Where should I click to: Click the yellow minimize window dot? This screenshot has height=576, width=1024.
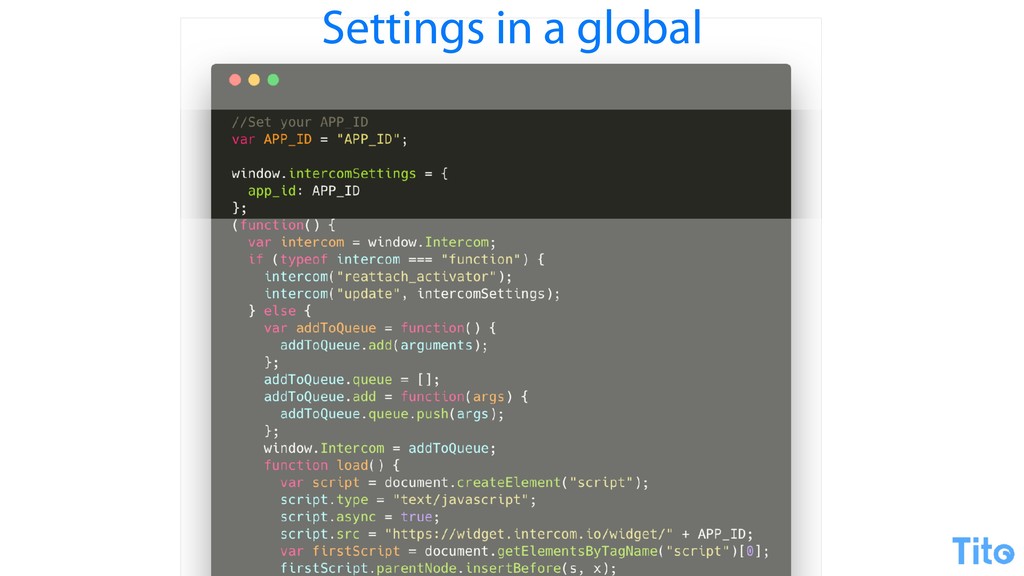[x=254, y=80]
